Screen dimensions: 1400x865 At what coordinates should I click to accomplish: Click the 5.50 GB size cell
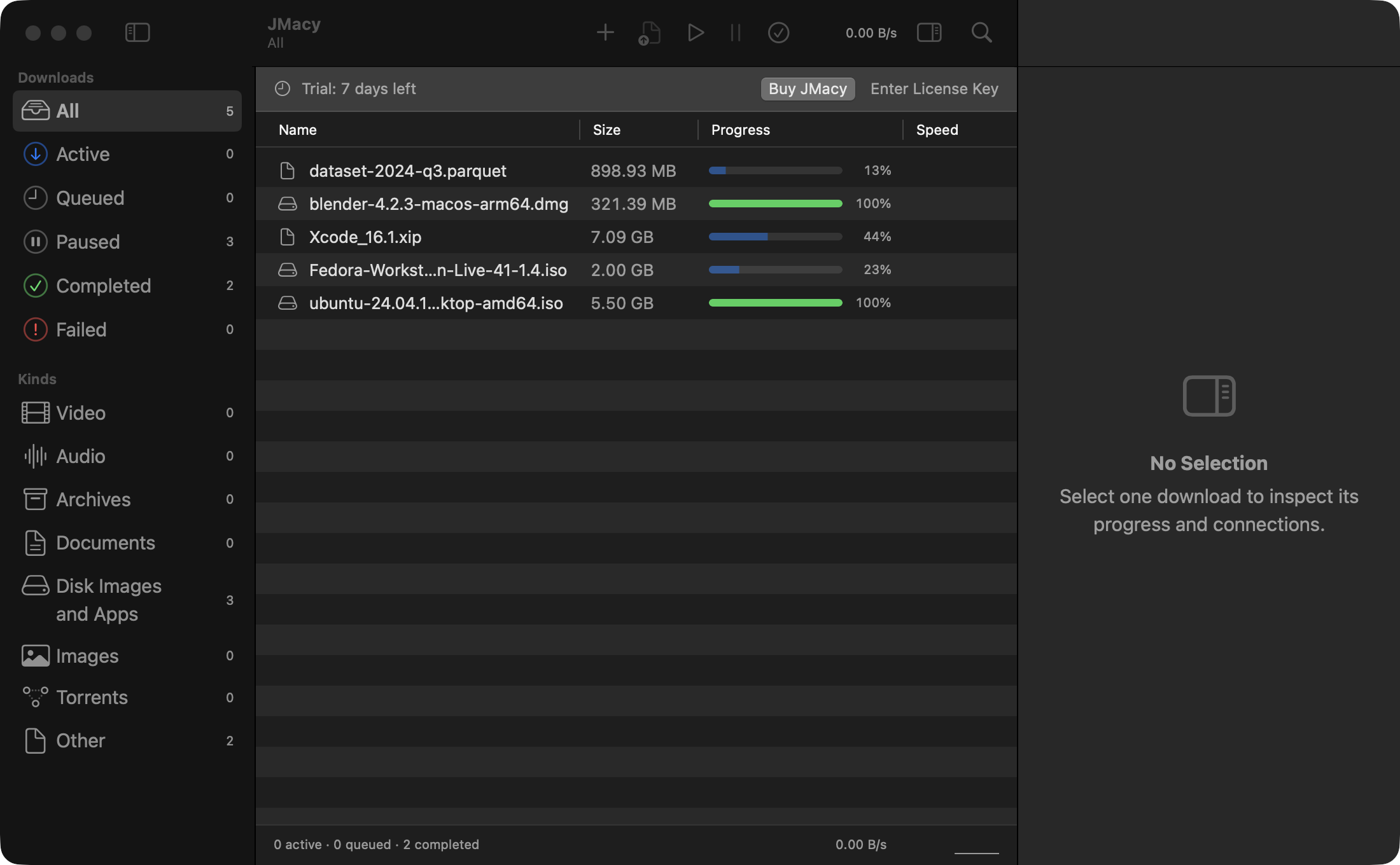[622, 303]
